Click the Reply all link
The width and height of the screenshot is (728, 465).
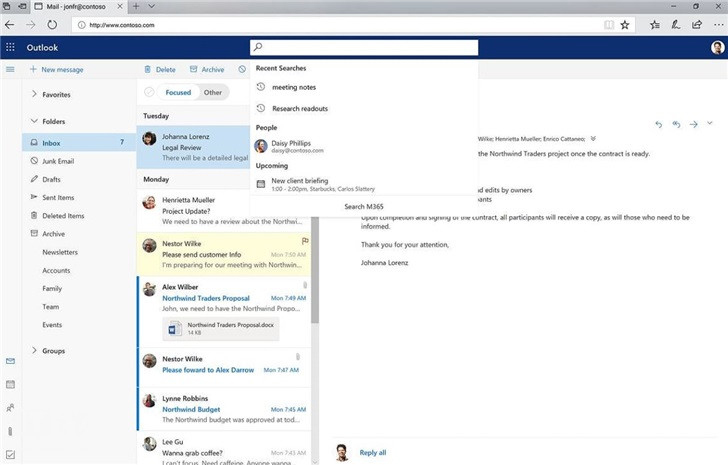click(x=373, y=453)
